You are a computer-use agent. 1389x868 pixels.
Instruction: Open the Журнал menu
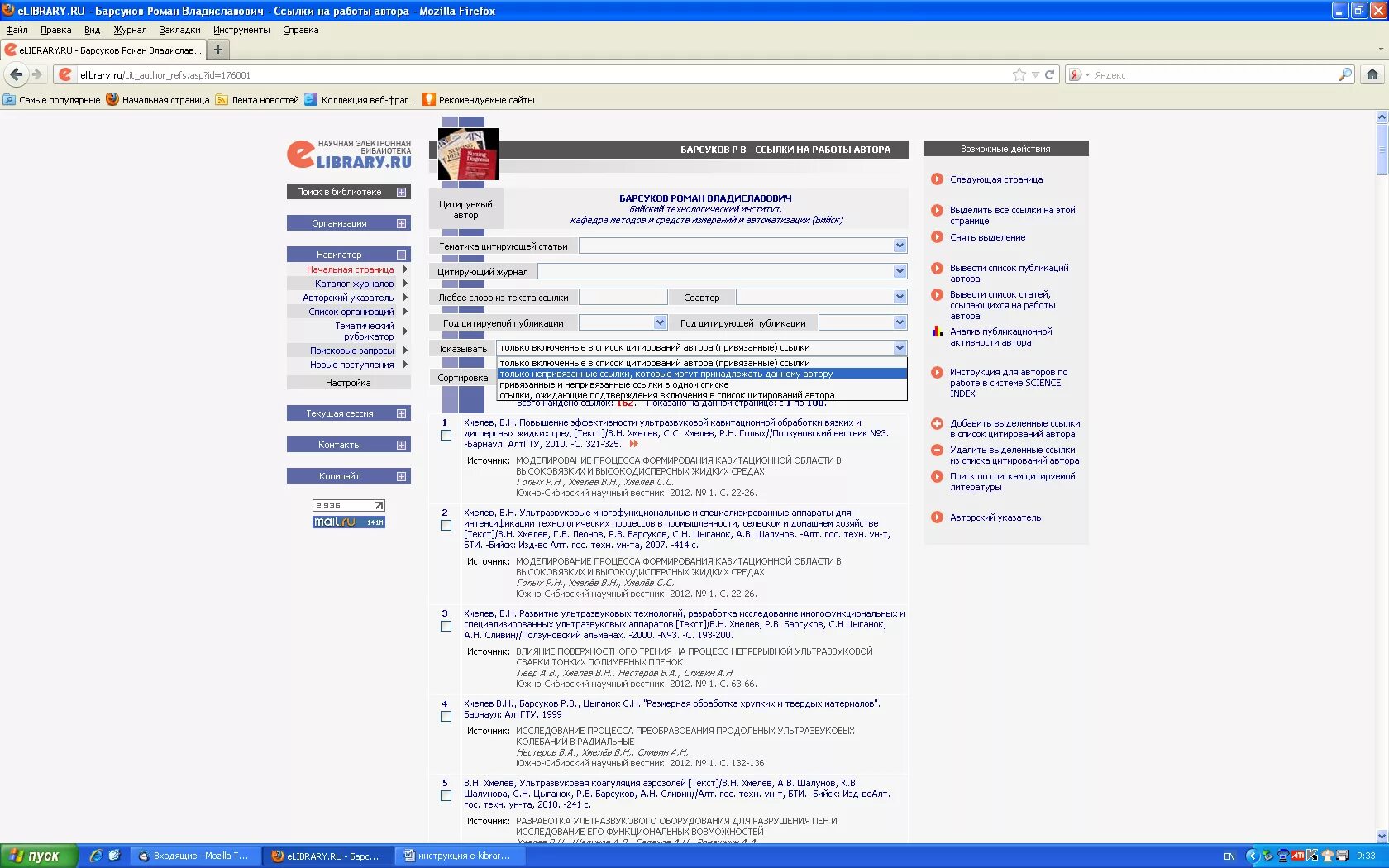130,30
